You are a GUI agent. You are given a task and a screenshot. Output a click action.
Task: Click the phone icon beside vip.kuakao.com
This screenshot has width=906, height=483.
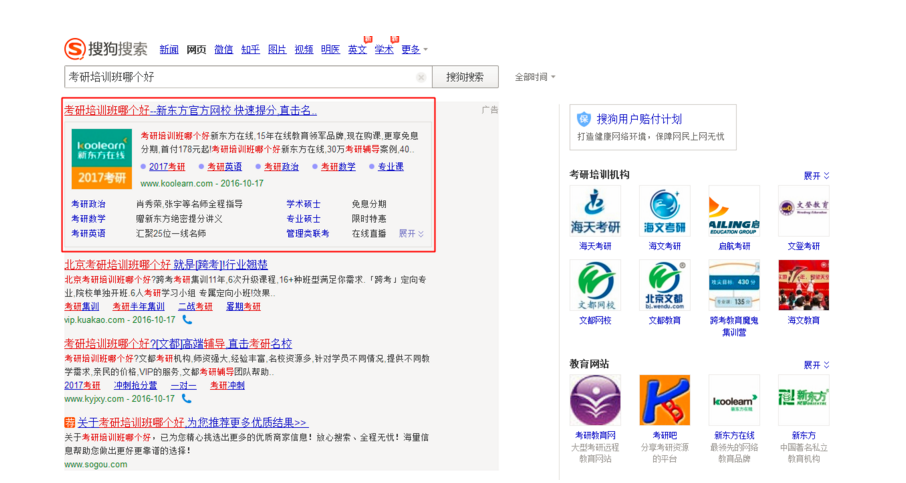click(187, 319)
